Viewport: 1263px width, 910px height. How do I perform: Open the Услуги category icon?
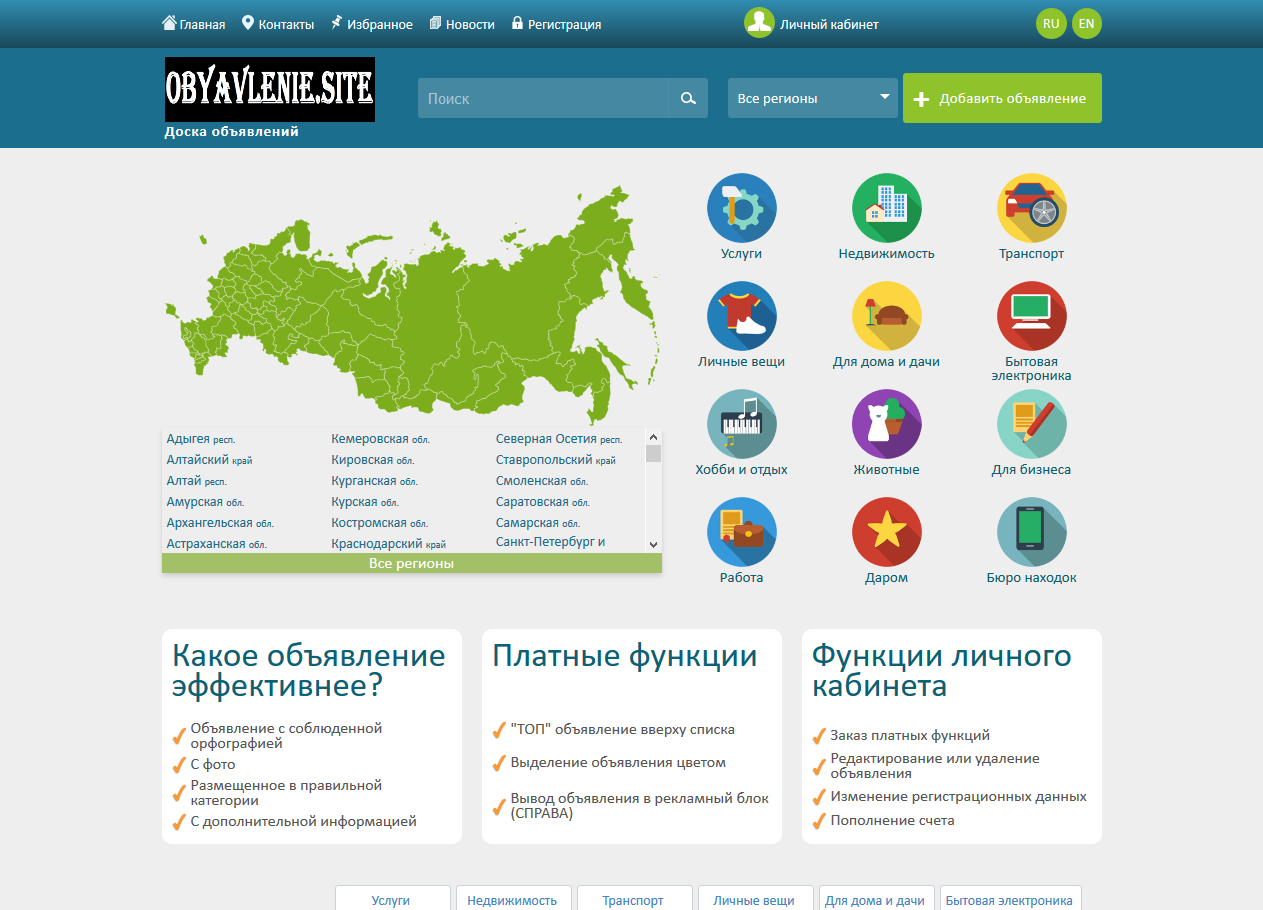741,208
